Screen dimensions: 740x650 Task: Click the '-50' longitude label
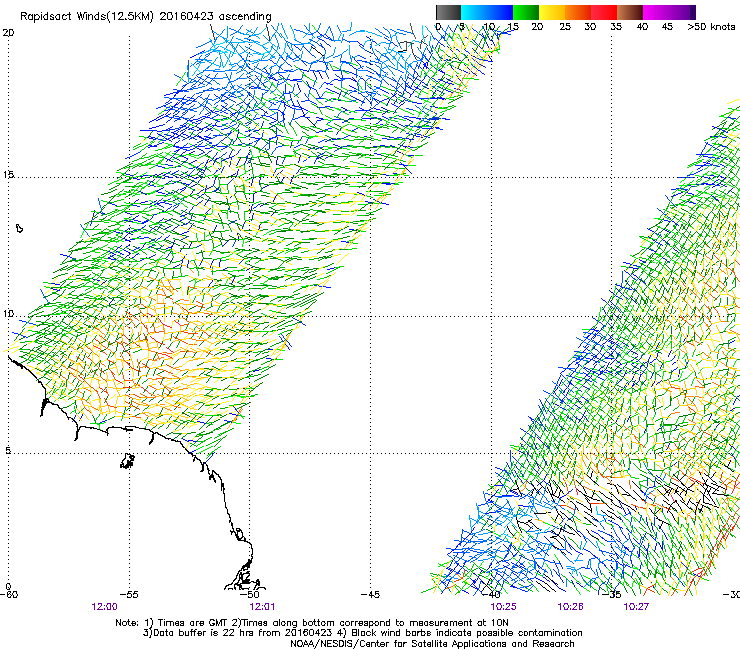250,594
